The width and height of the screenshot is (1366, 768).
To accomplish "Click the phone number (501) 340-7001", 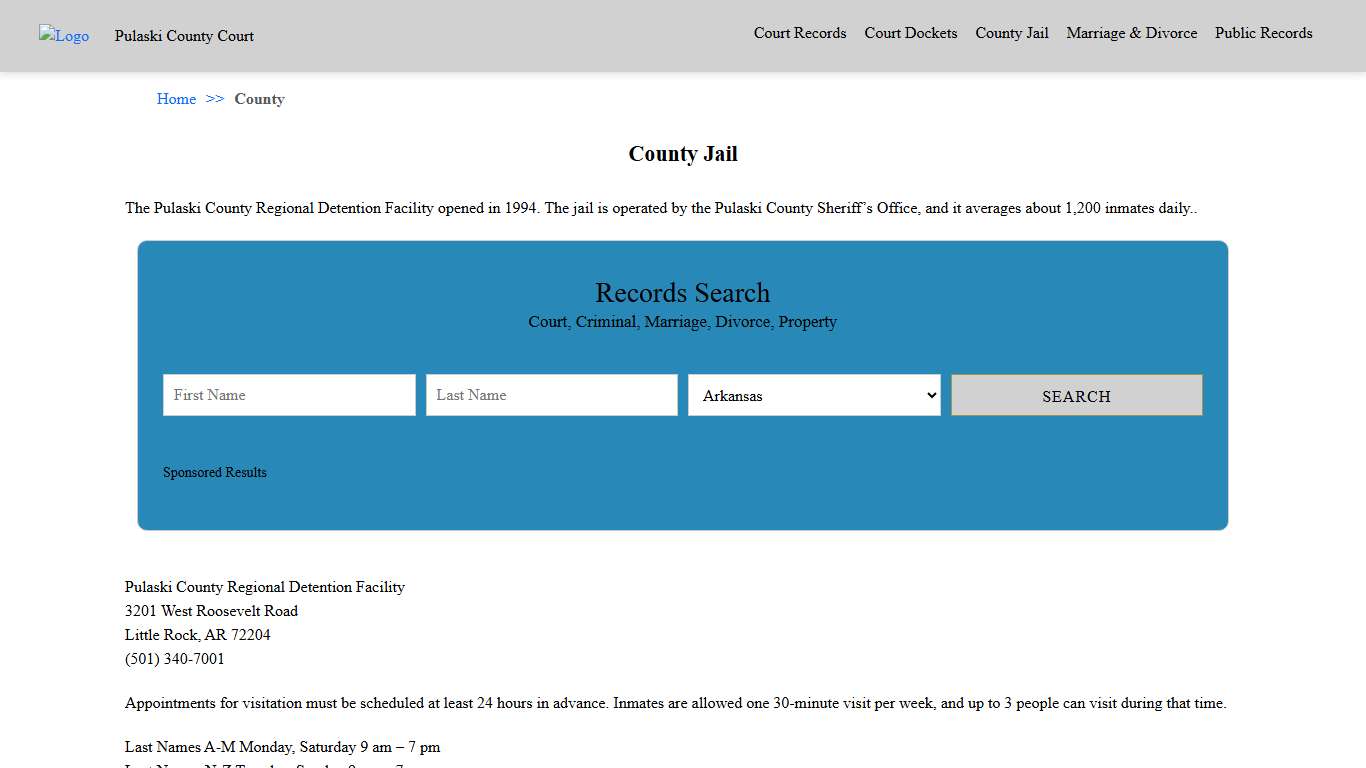I will coord(175,659).
